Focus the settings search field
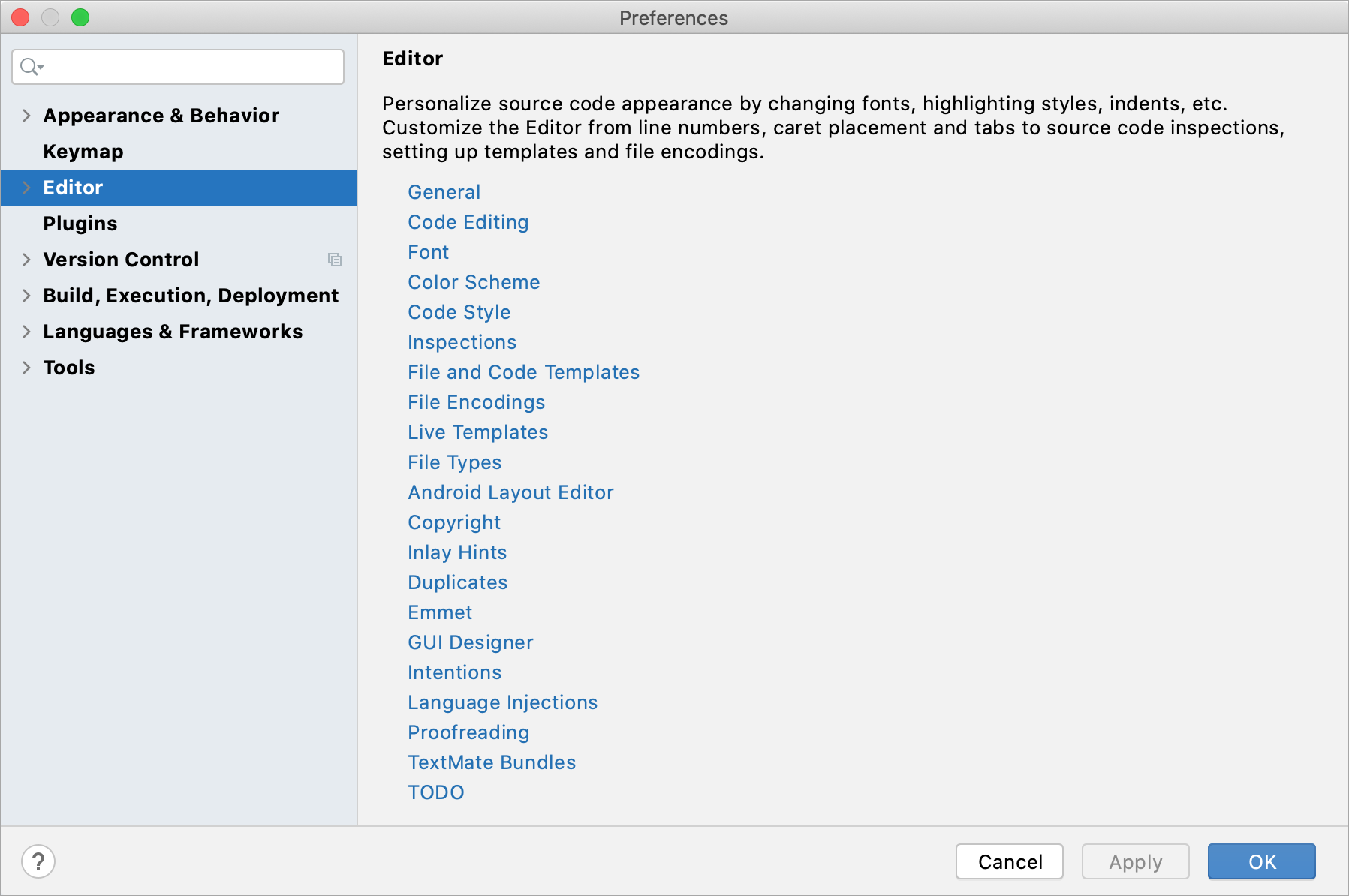The width and height of the screenshot is (1349, 896). click(179, 67)
